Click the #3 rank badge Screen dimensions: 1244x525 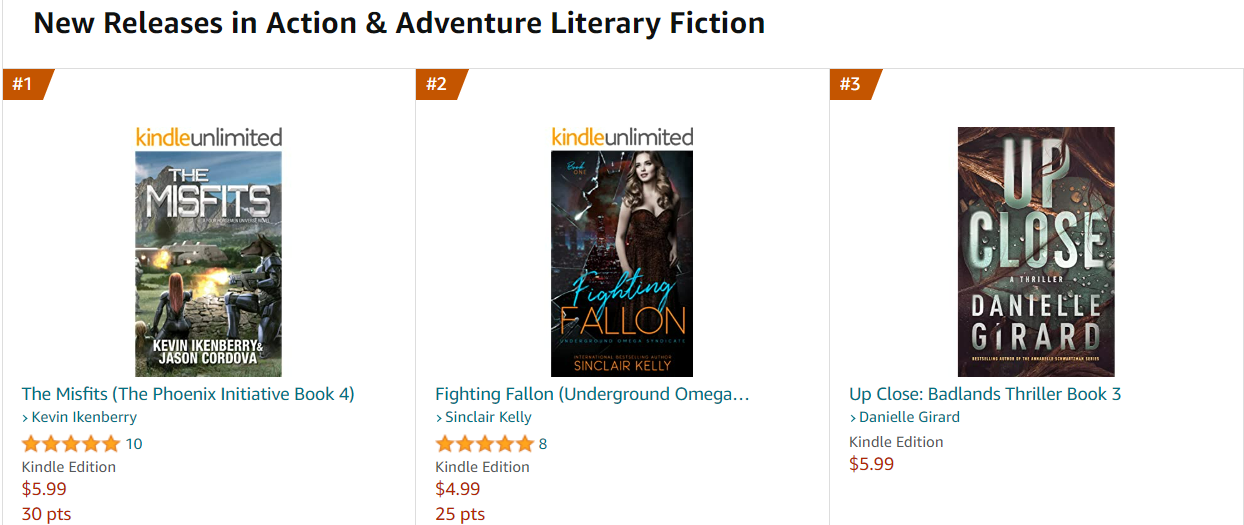pyautogui.click(x=851, y=84)
